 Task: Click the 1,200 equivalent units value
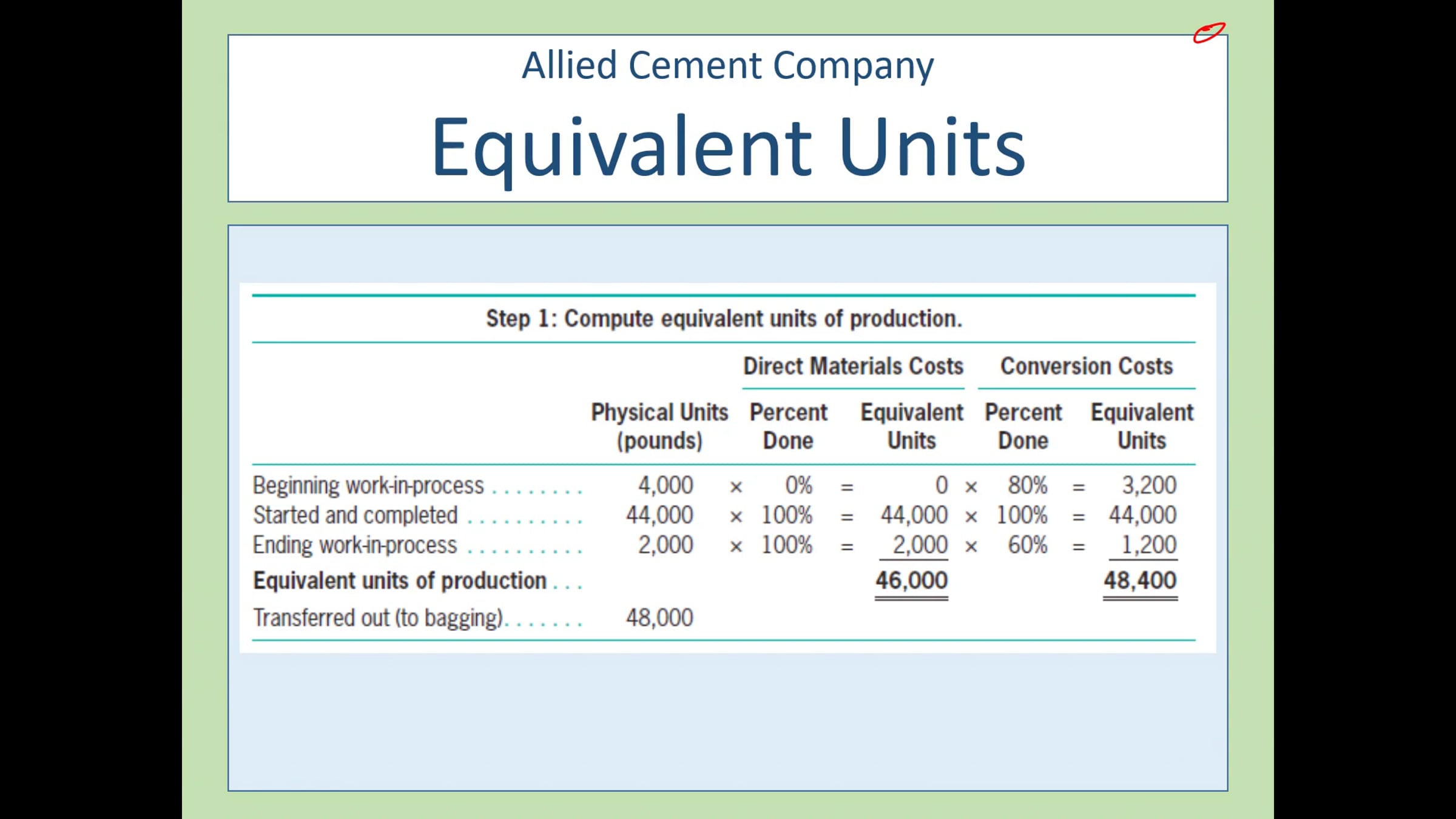coord(1148,545)
